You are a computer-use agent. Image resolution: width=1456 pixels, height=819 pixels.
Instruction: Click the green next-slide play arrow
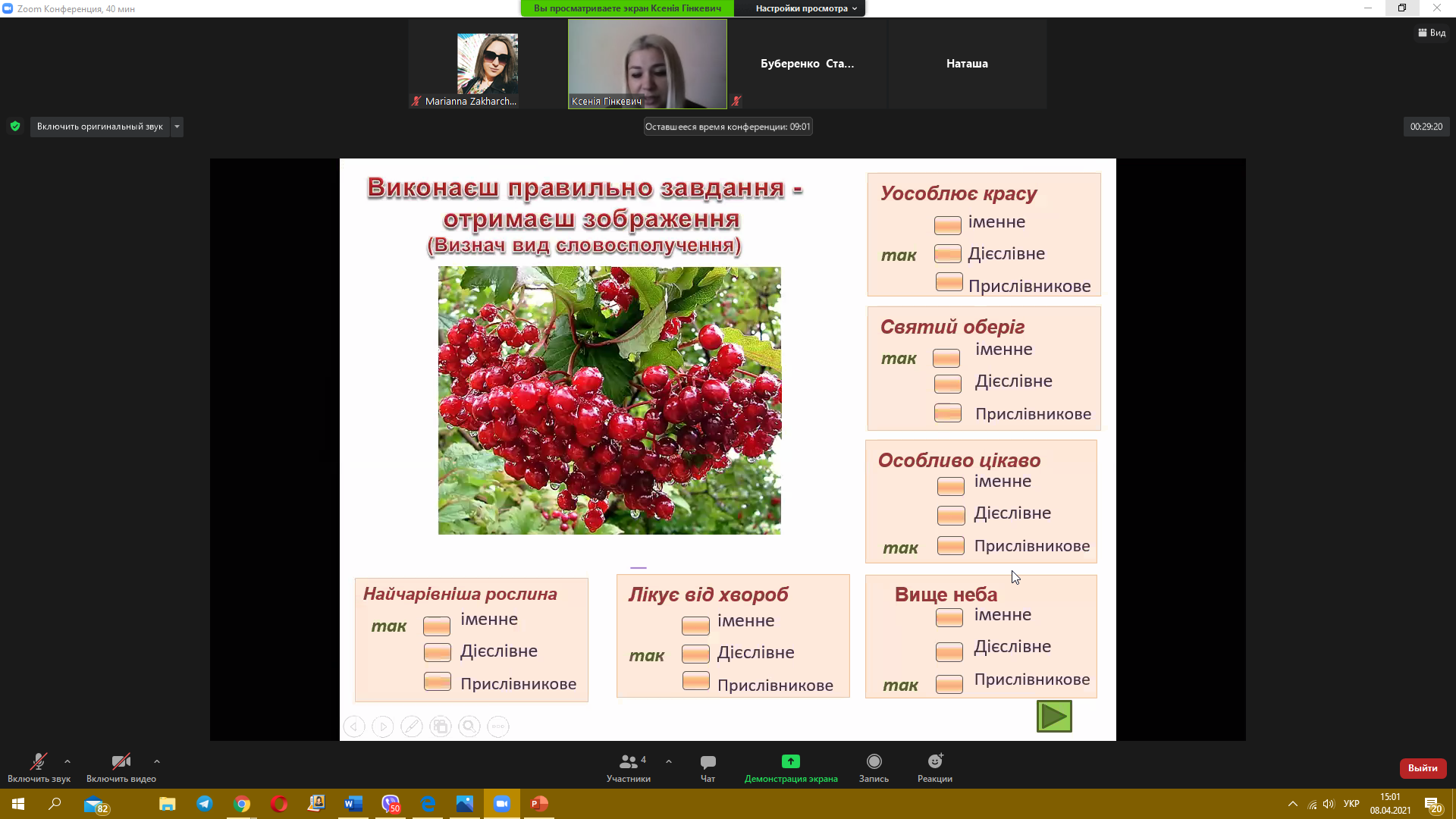[x=1054, y=716]
